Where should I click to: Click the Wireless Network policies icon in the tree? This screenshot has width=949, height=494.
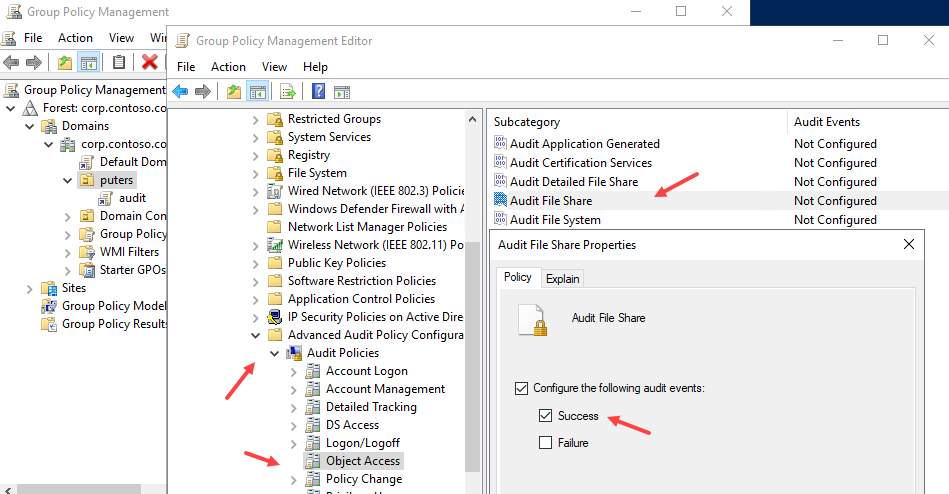(275, 245)
